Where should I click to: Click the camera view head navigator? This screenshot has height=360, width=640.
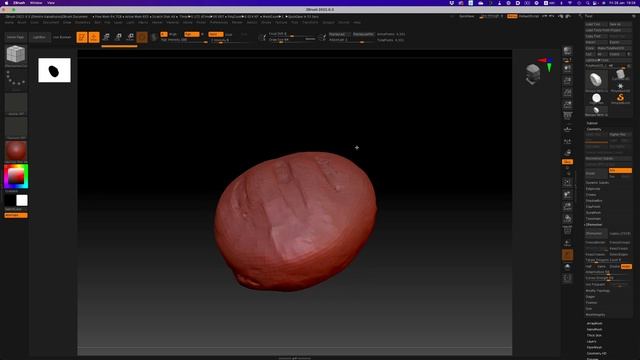[x=533, y=74]
